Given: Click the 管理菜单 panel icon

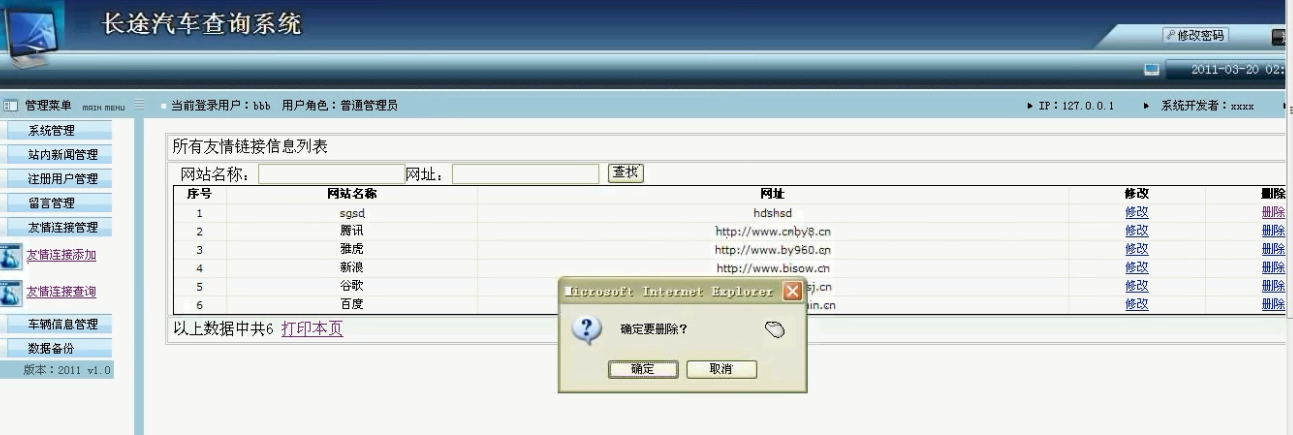Looking at the screenshot, I should coord(11,105).
